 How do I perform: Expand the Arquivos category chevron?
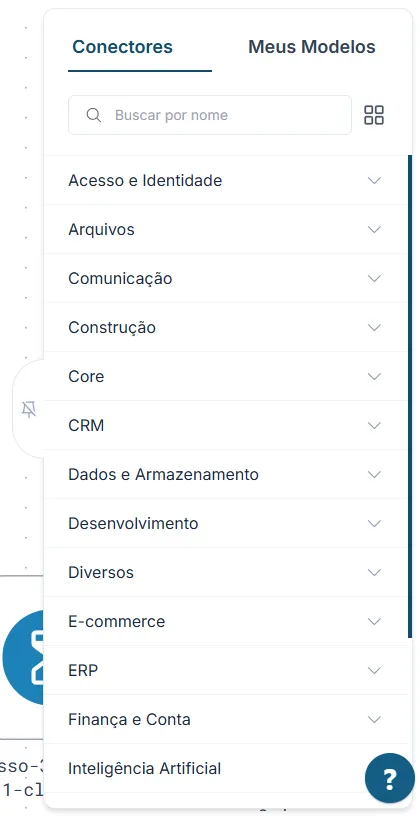click(x=374, y=230)
